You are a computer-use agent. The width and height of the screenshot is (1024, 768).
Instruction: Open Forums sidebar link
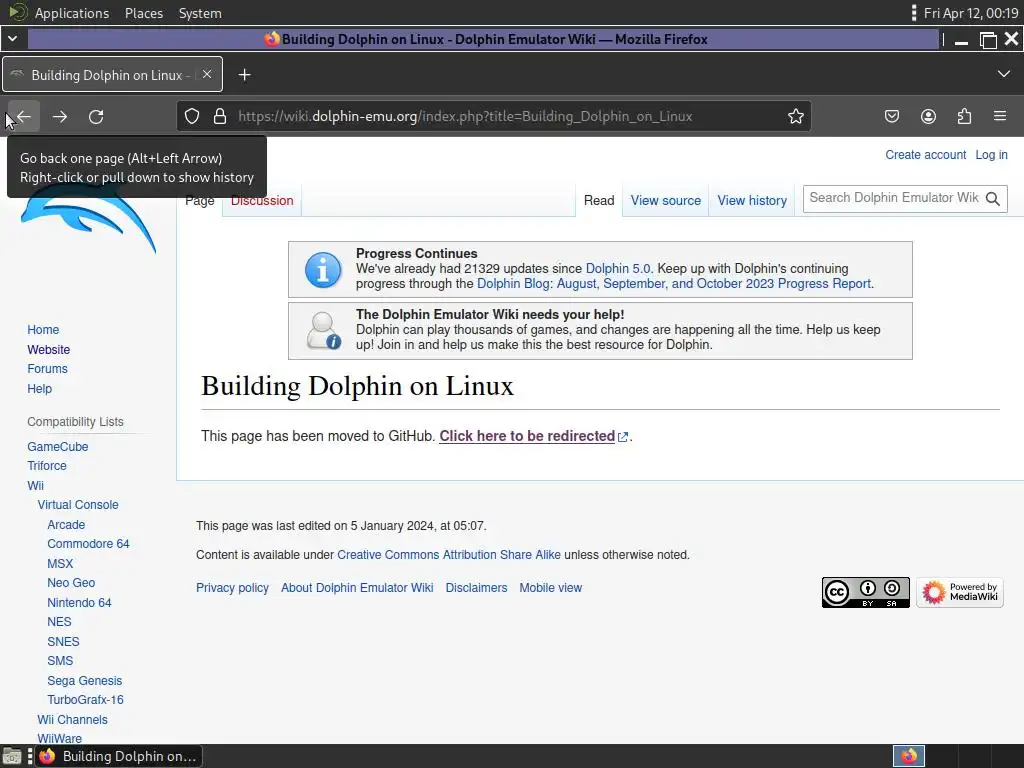tap(47, 369)
